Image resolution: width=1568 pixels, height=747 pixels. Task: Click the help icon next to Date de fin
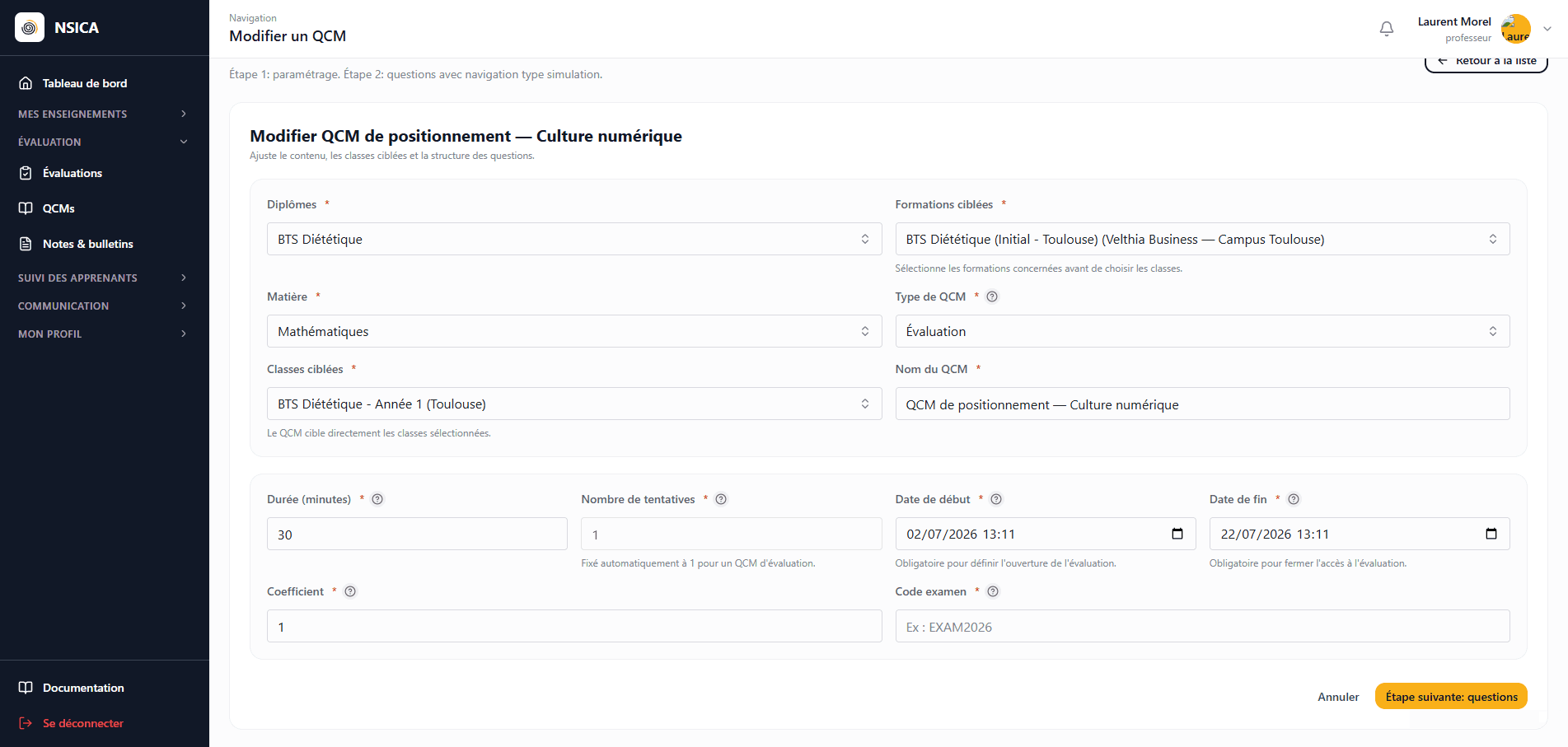coord(1294,499)
